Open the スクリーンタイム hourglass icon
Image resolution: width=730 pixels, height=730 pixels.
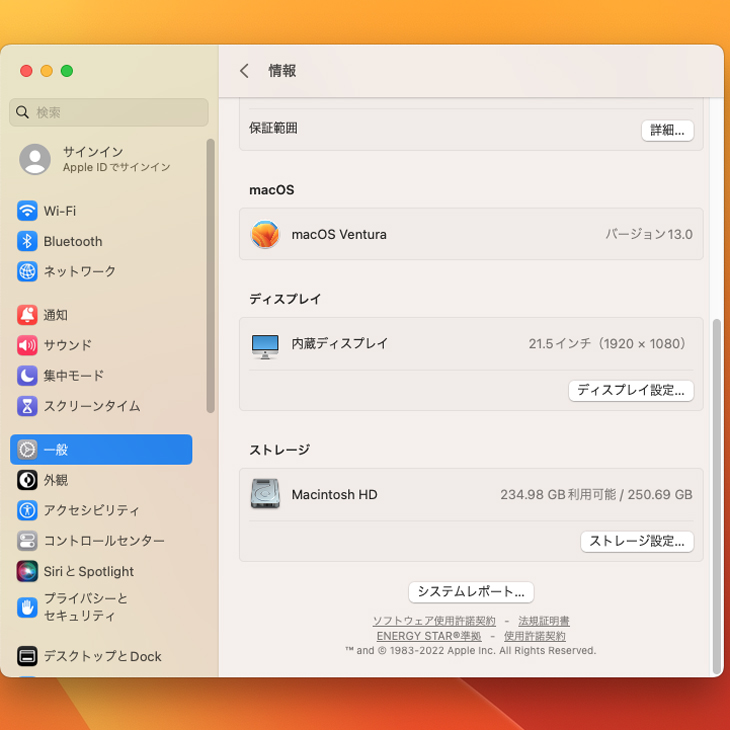click(x=27, y=406)
